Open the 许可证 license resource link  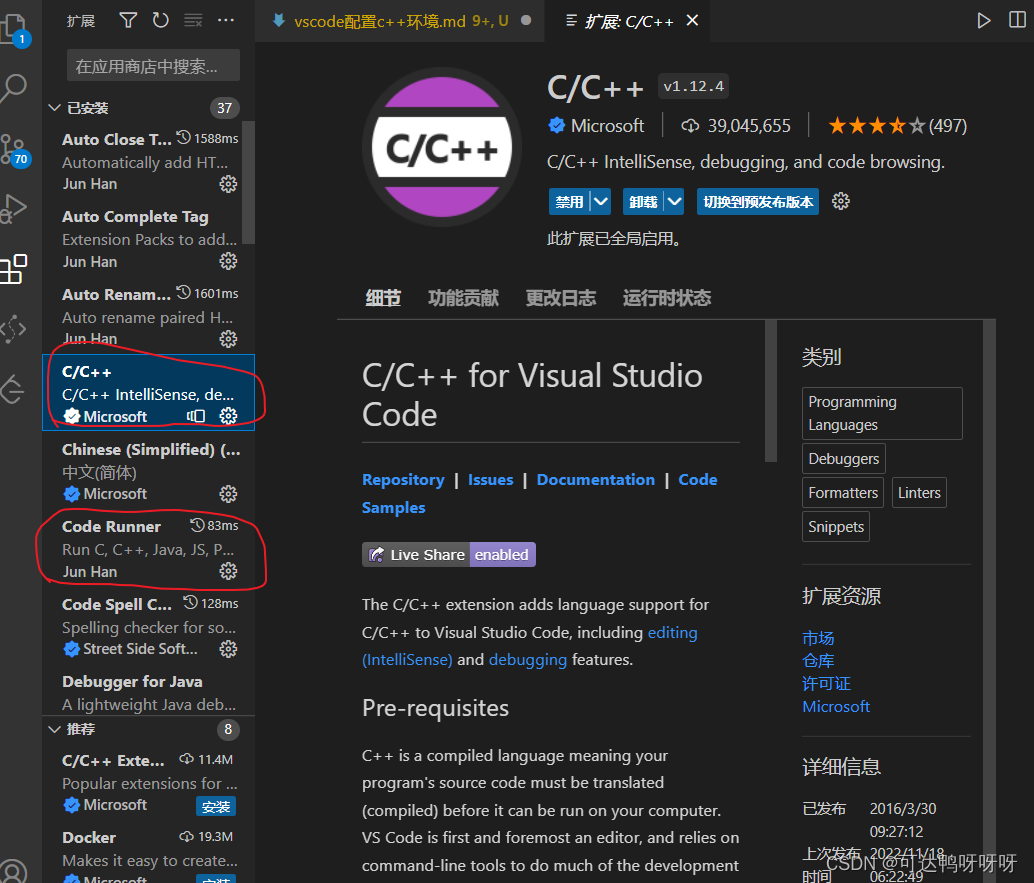826,684
